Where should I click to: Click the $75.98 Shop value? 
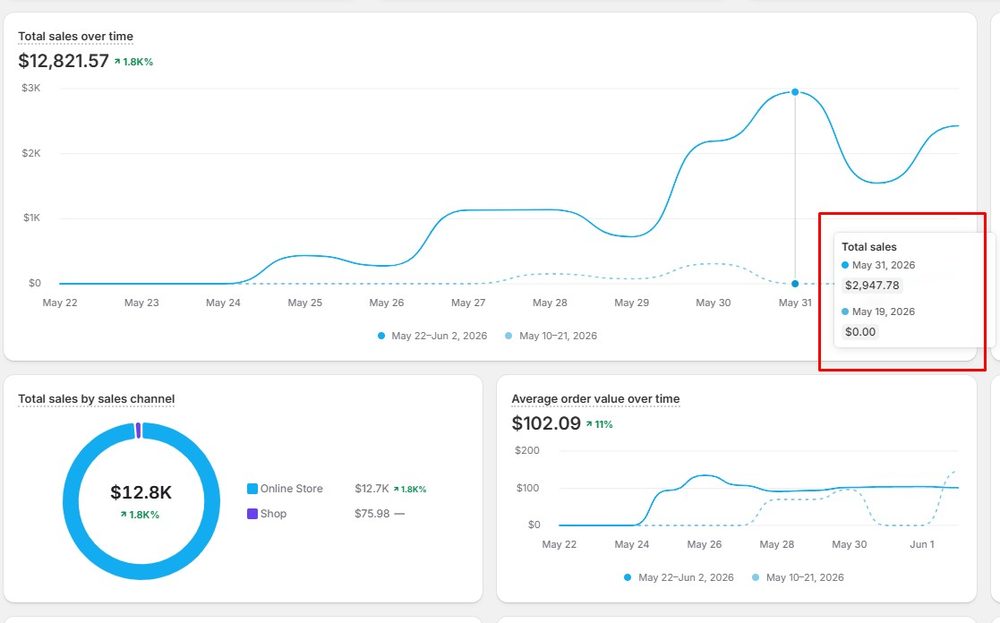click(x=372, y=514)
